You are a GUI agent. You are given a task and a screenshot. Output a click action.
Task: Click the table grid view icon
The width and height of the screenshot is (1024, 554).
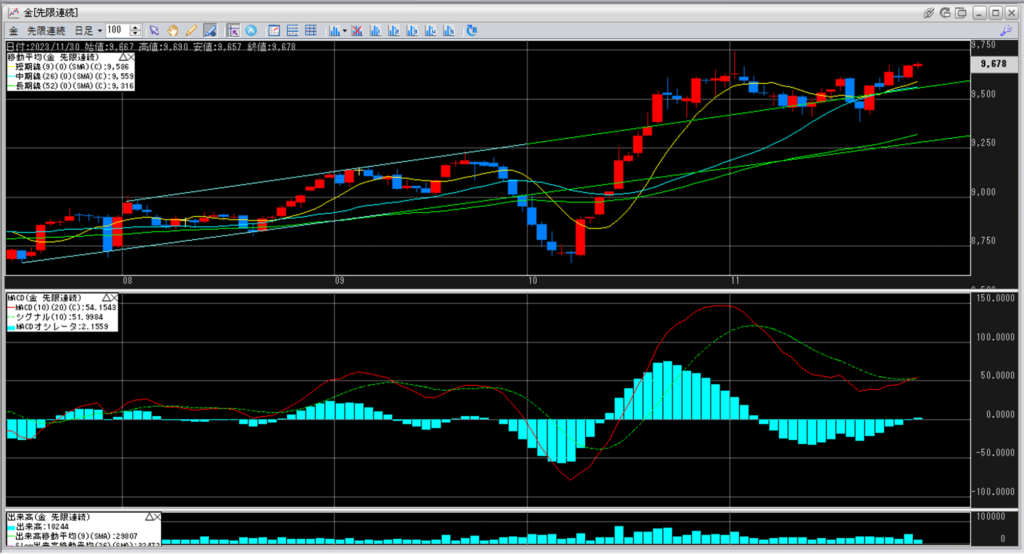(311, 31)
